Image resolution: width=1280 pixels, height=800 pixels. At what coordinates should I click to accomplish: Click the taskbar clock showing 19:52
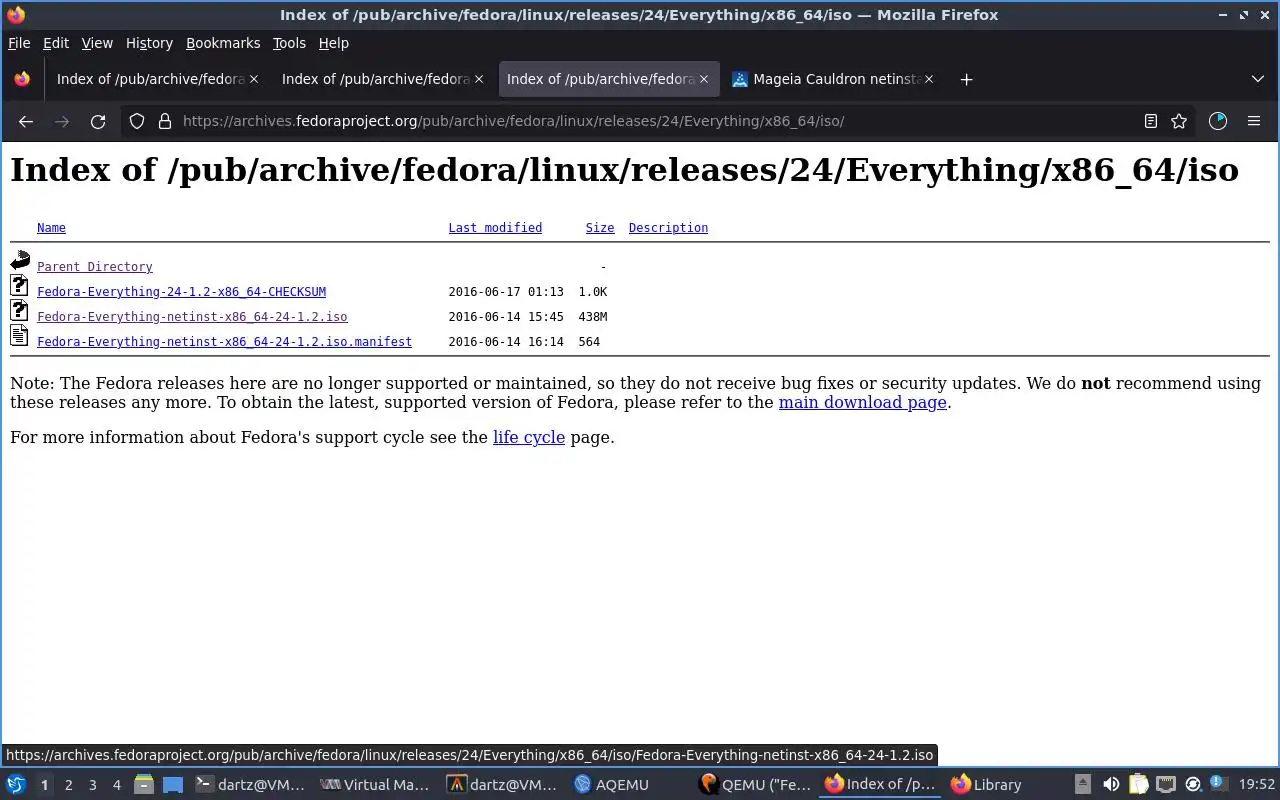(x=1257, y=785)
